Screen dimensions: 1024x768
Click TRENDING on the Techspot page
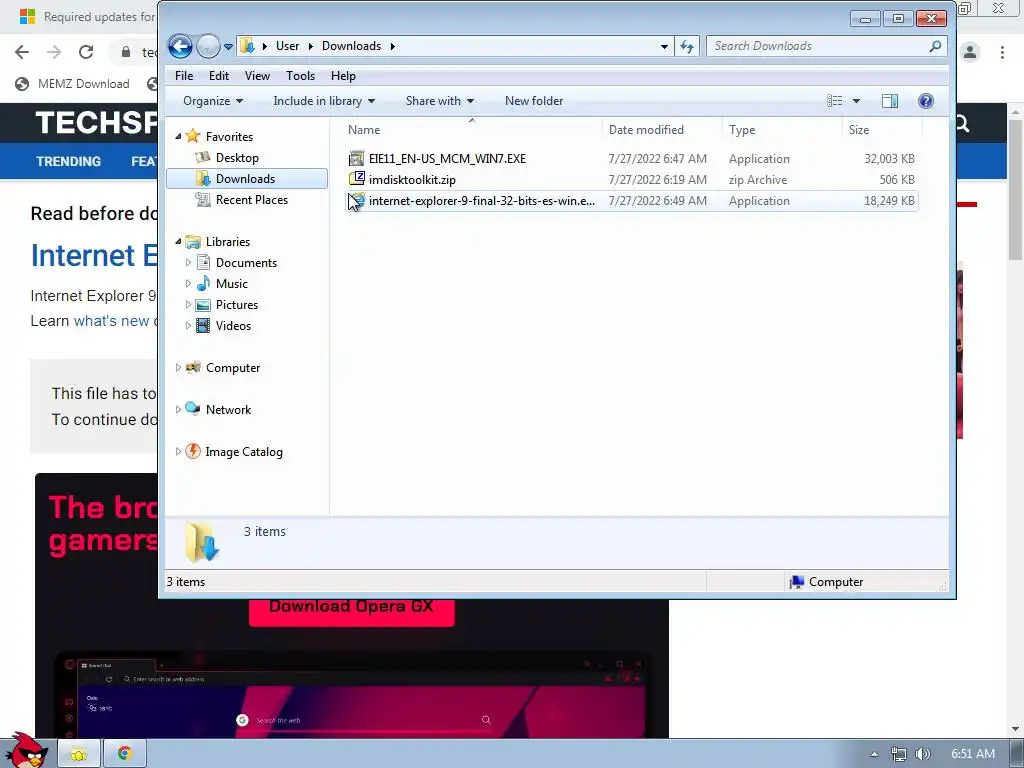click(x=69, y=161)
